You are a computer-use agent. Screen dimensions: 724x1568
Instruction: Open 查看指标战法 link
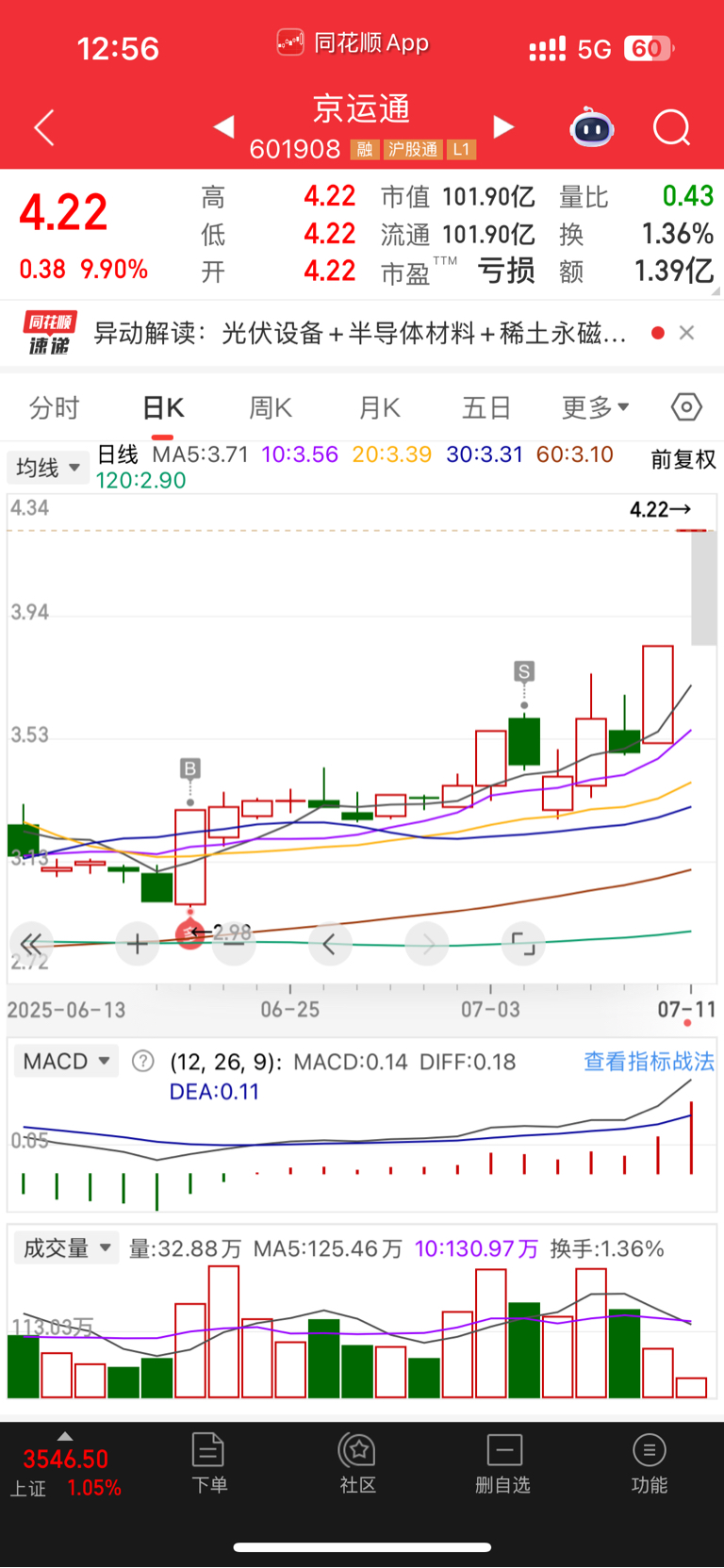click(x=649, y=1062)
